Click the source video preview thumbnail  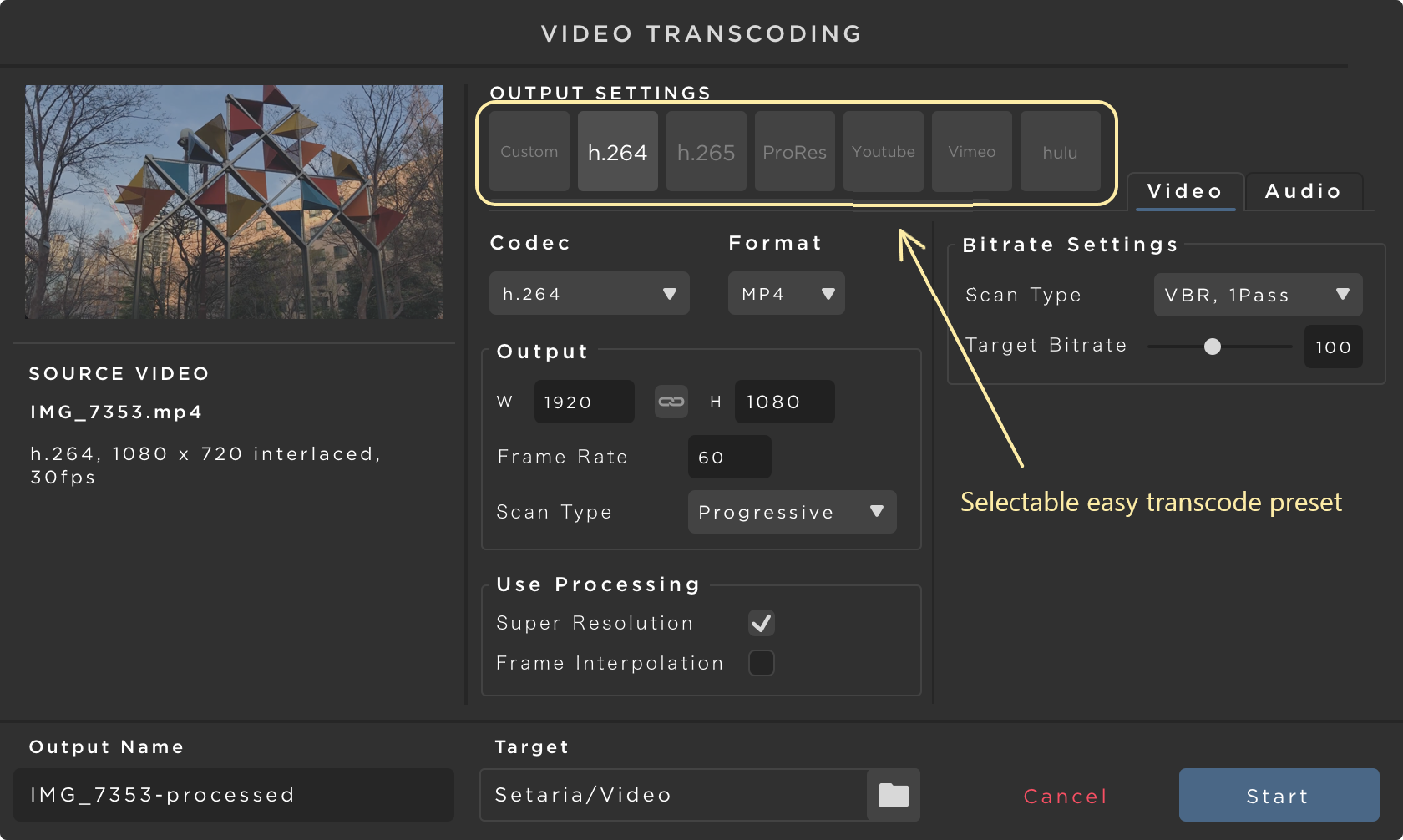(x=234, y=202)
